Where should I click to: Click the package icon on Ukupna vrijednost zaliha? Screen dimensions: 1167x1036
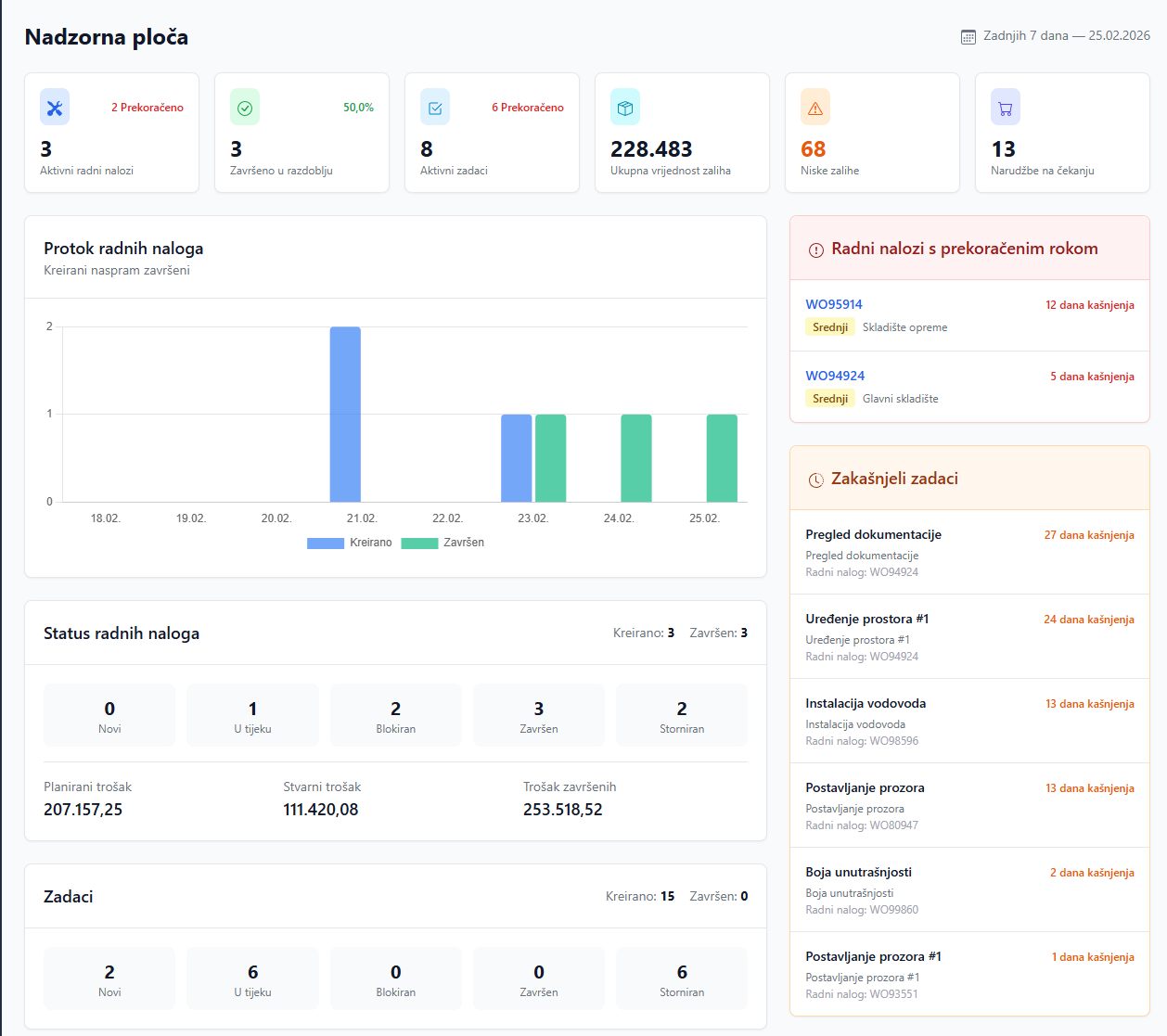click(624, 107)
